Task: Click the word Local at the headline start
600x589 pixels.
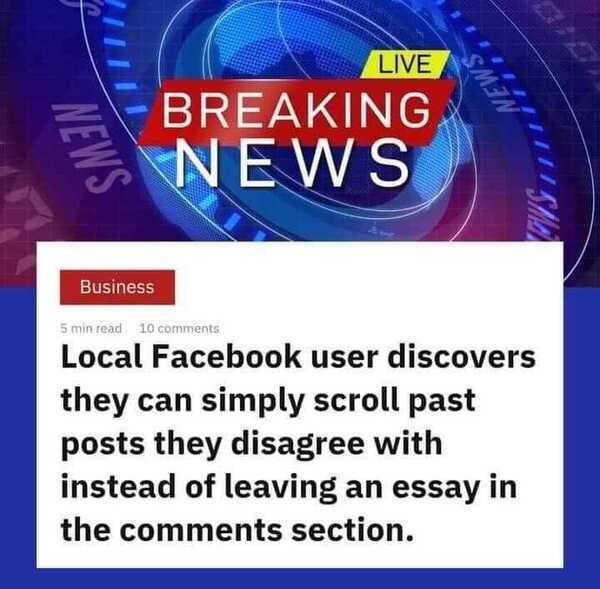Action: pos(102,357)
